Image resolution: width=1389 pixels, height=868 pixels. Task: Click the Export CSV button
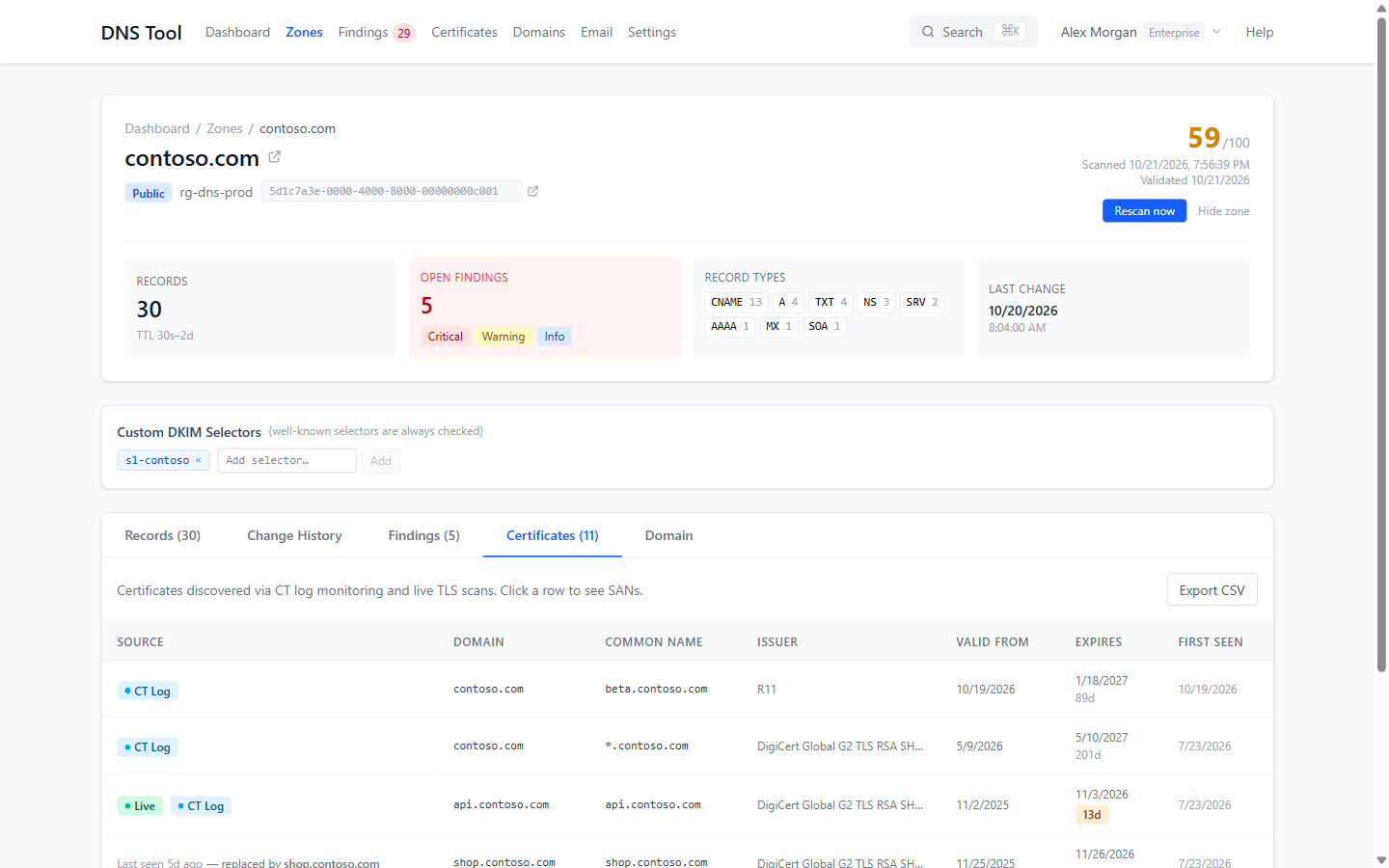[1212, 590]
